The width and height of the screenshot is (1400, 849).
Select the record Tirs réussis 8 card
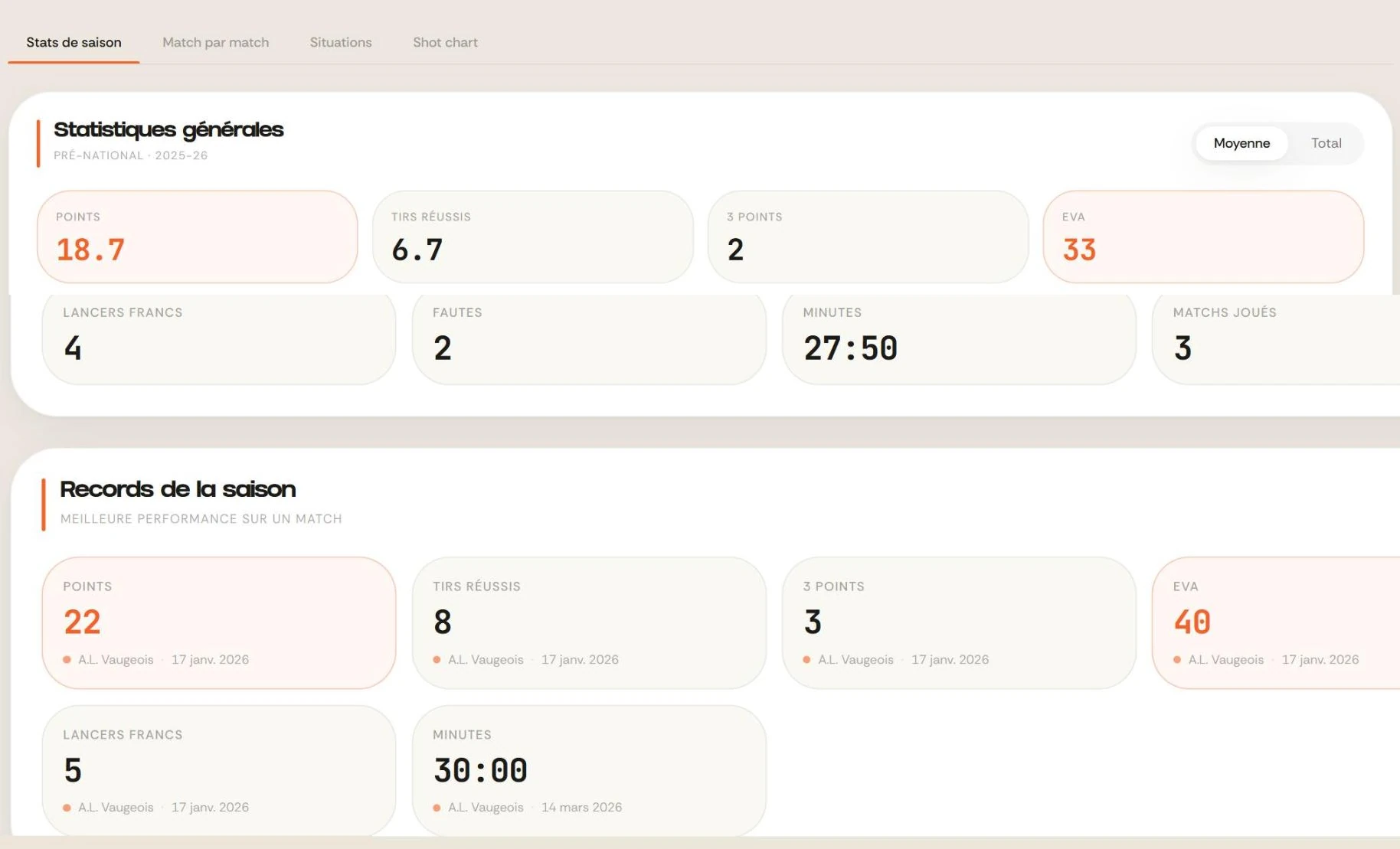click(x=589, y=622)
